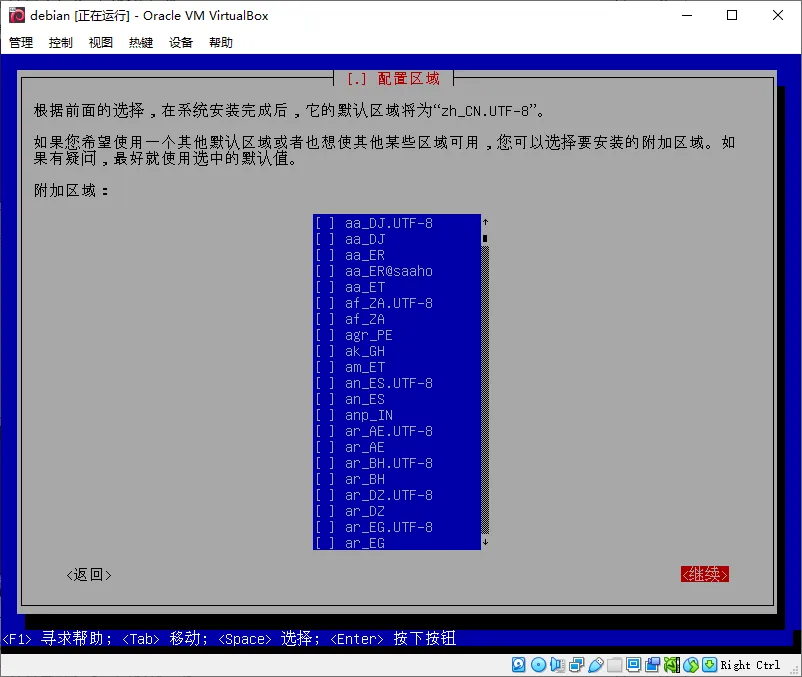Maximize the VirtualBox debian window

click(x=732, y=15)
